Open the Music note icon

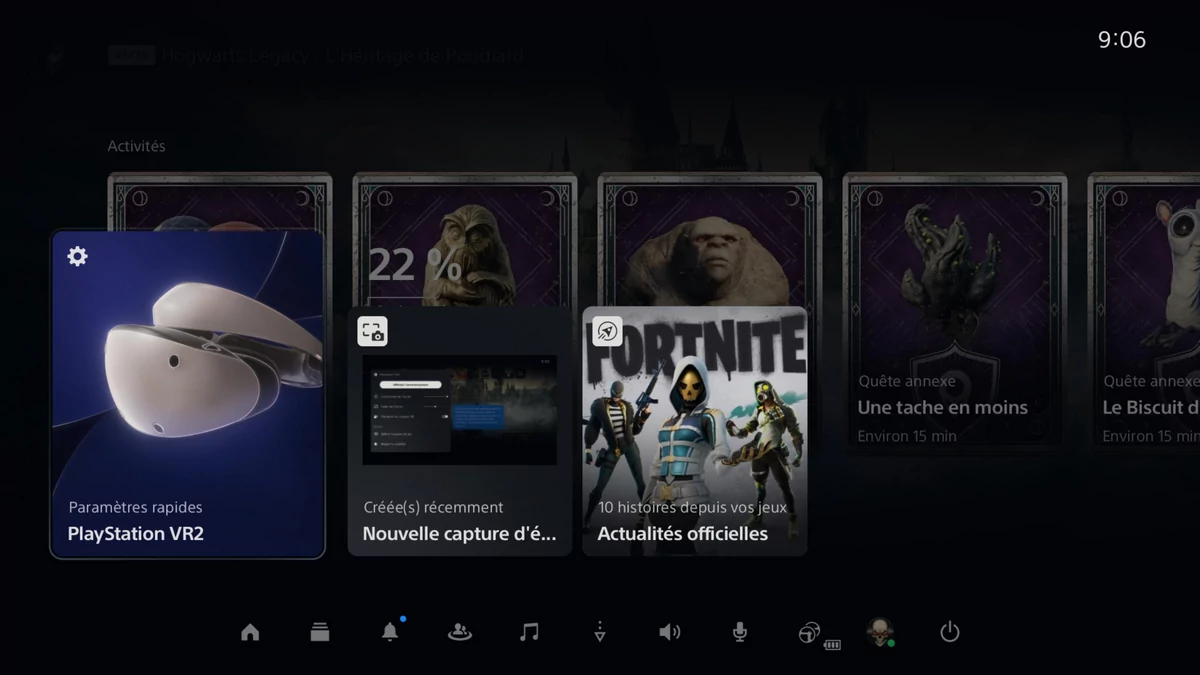point(530,632)
